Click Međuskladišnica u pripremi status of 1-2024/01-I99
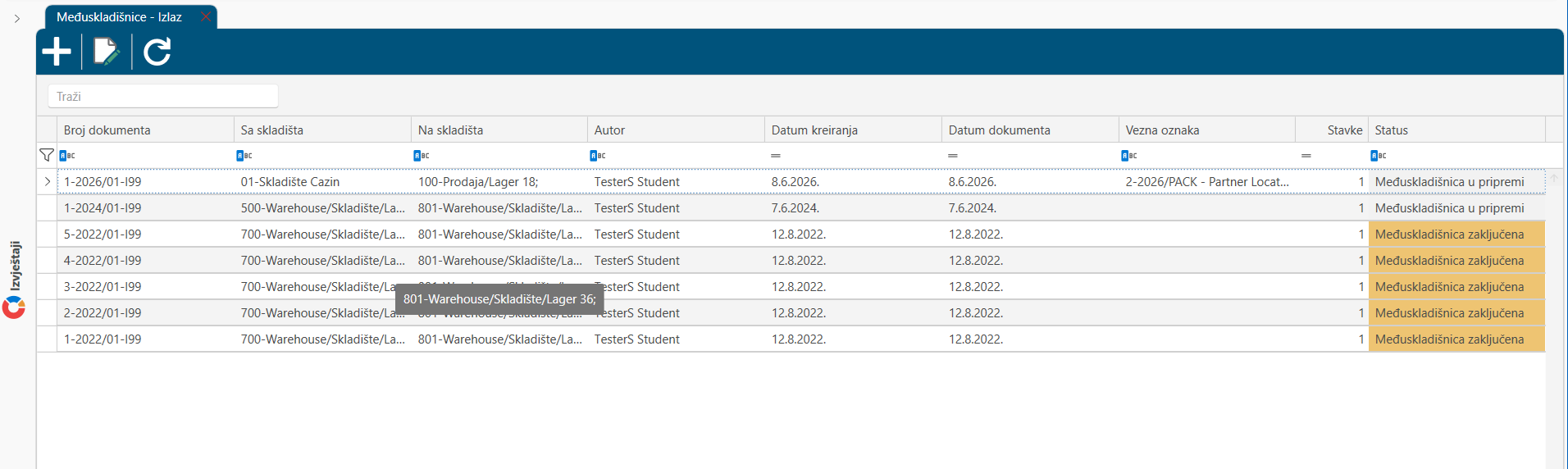1568x469 pixels. (1456, 208)
